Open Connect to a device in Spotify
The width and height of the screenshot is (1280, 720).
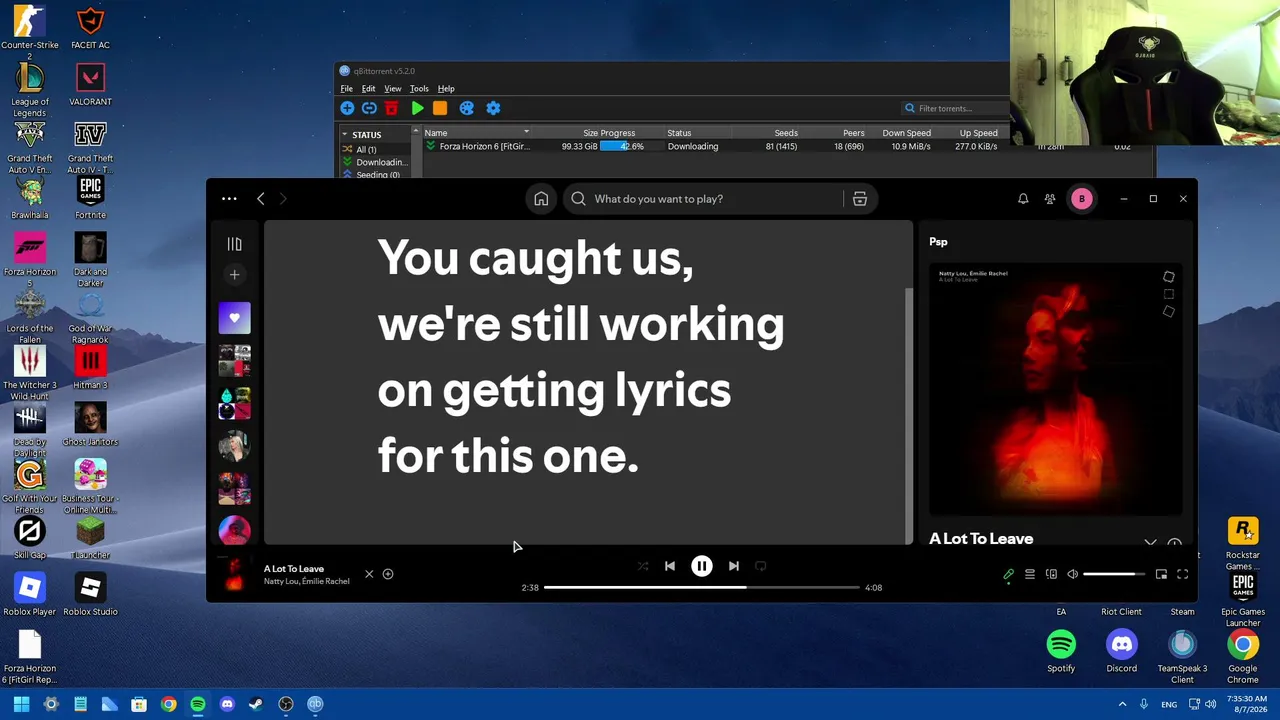[1051, 574]
